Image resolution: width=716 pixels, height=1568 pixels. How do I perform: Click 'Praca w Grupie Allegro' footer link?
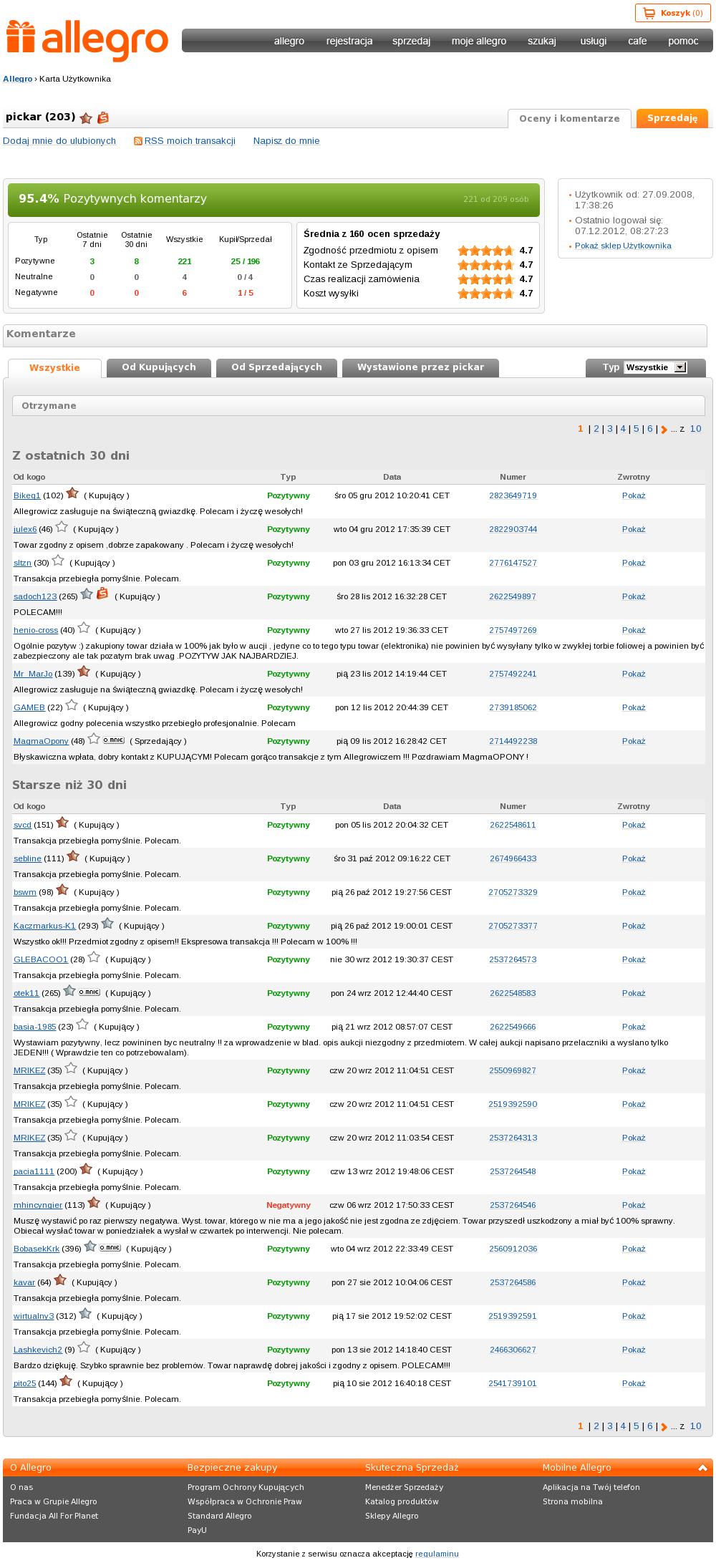[54, 1501]
